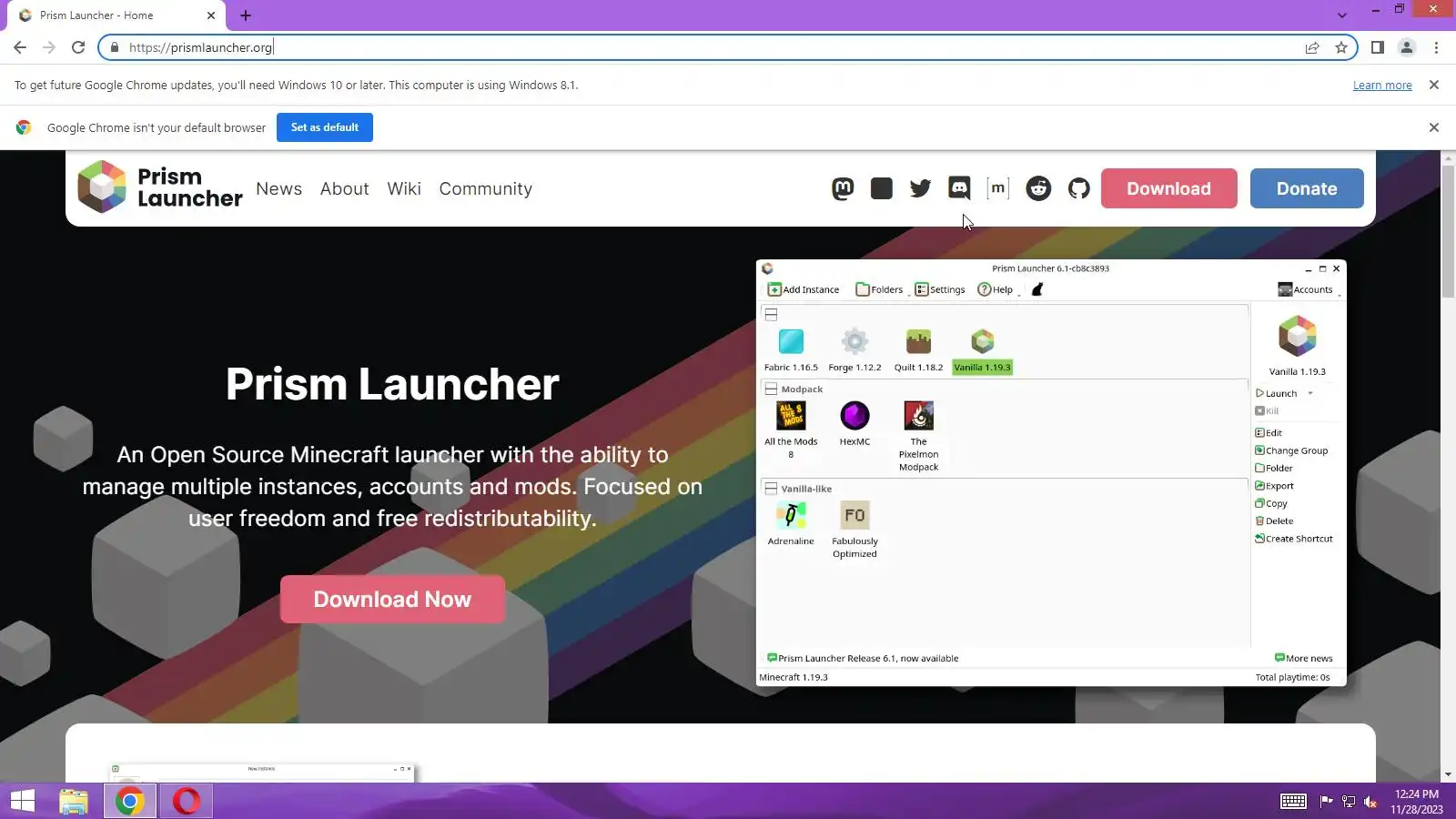Open the Learn more link

(x=1382, y=86)
